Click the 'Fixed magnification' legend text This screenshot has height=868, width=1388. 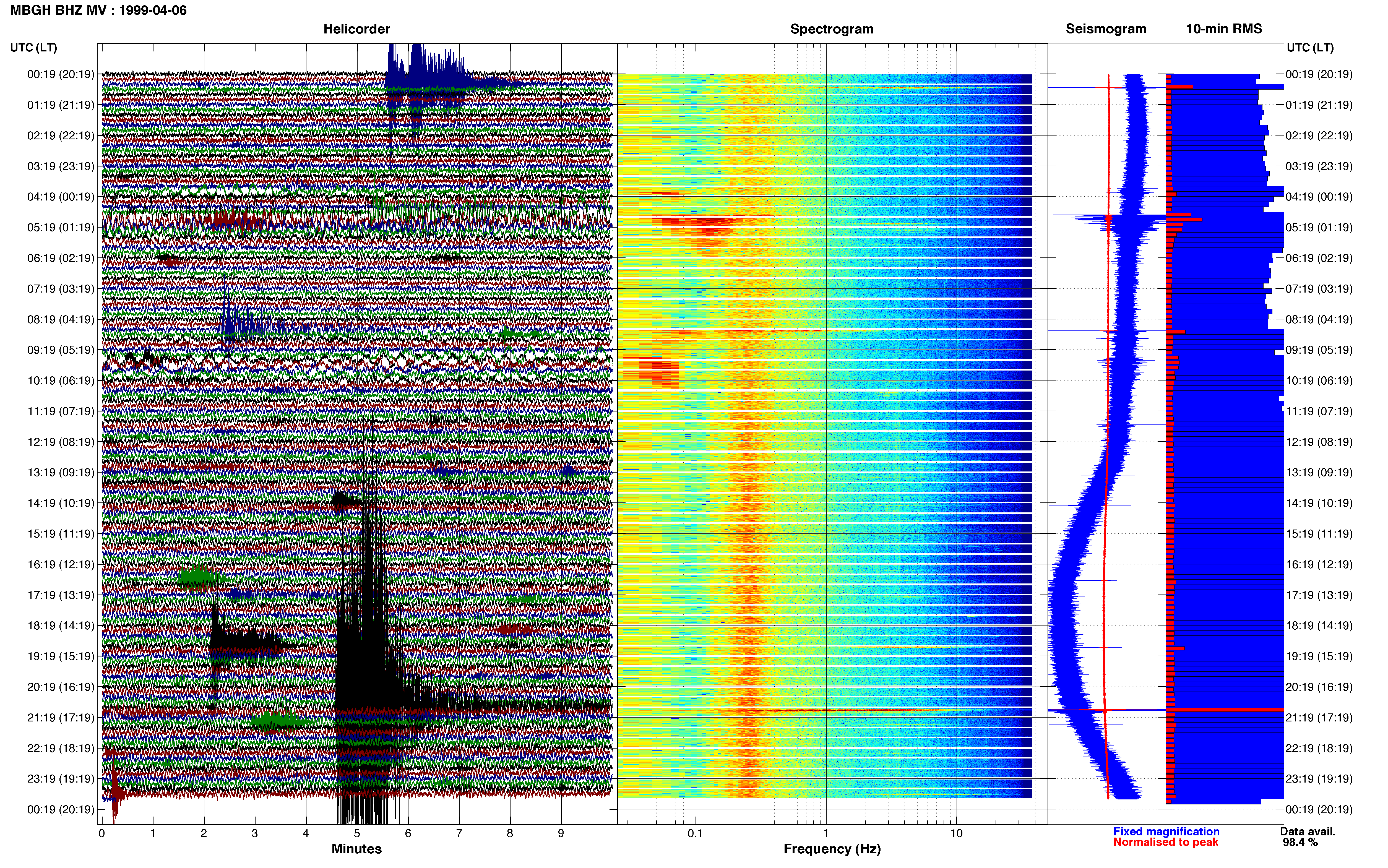coord(1166,831)
